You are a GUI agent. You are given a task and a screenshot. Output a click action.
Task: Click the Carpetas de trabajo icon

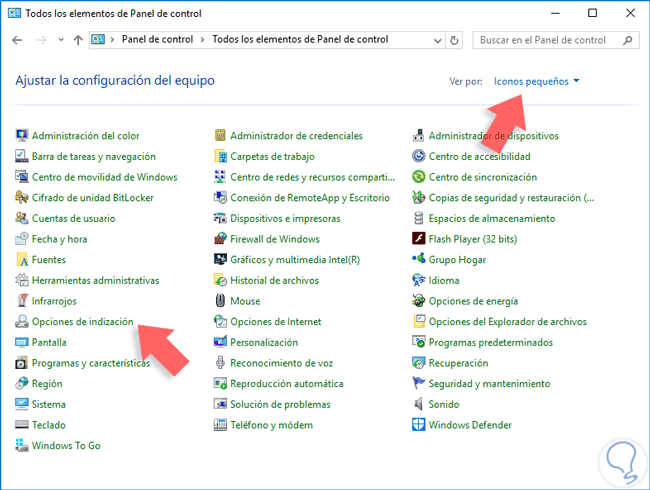coord(220,156)
